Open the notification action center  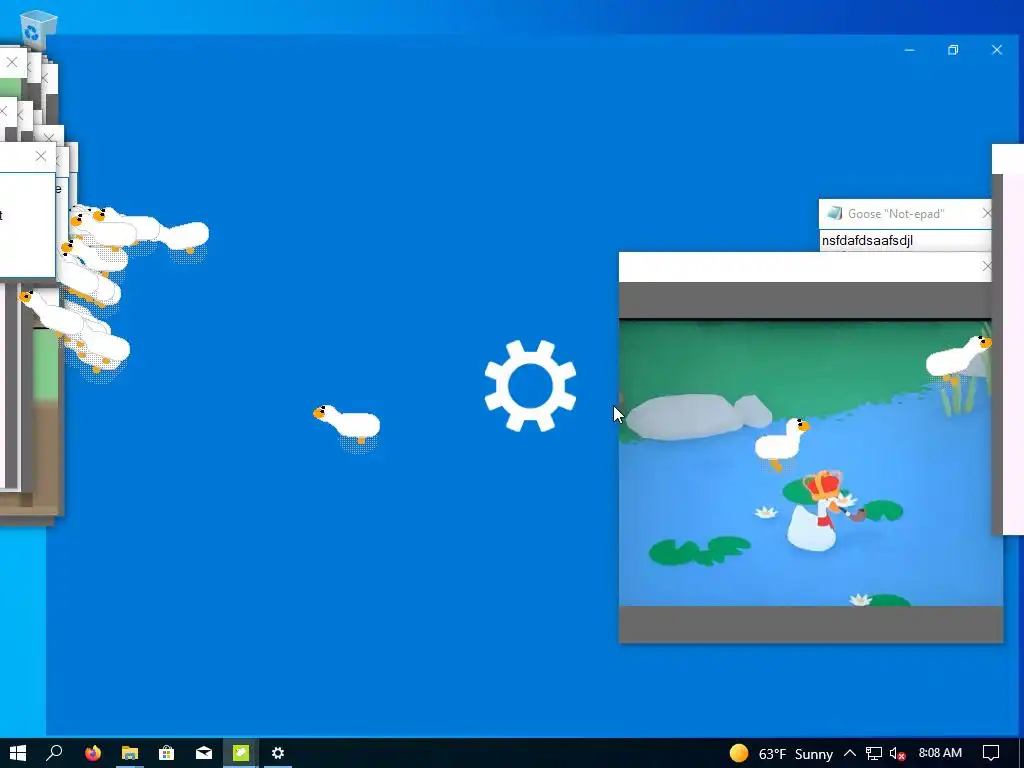[x=991, y=753]
